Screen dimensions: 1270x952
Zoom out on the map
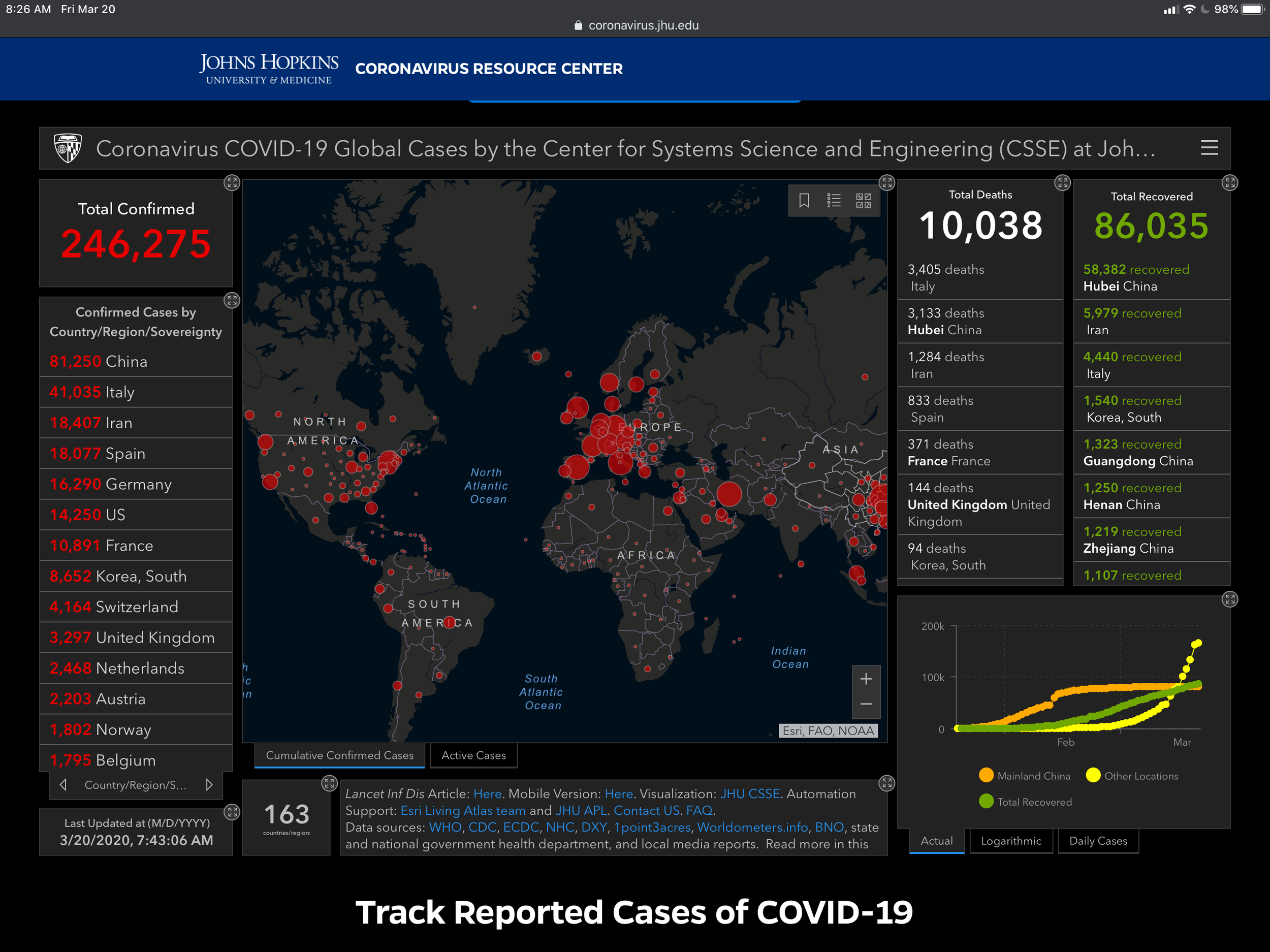tap(866, 704)
